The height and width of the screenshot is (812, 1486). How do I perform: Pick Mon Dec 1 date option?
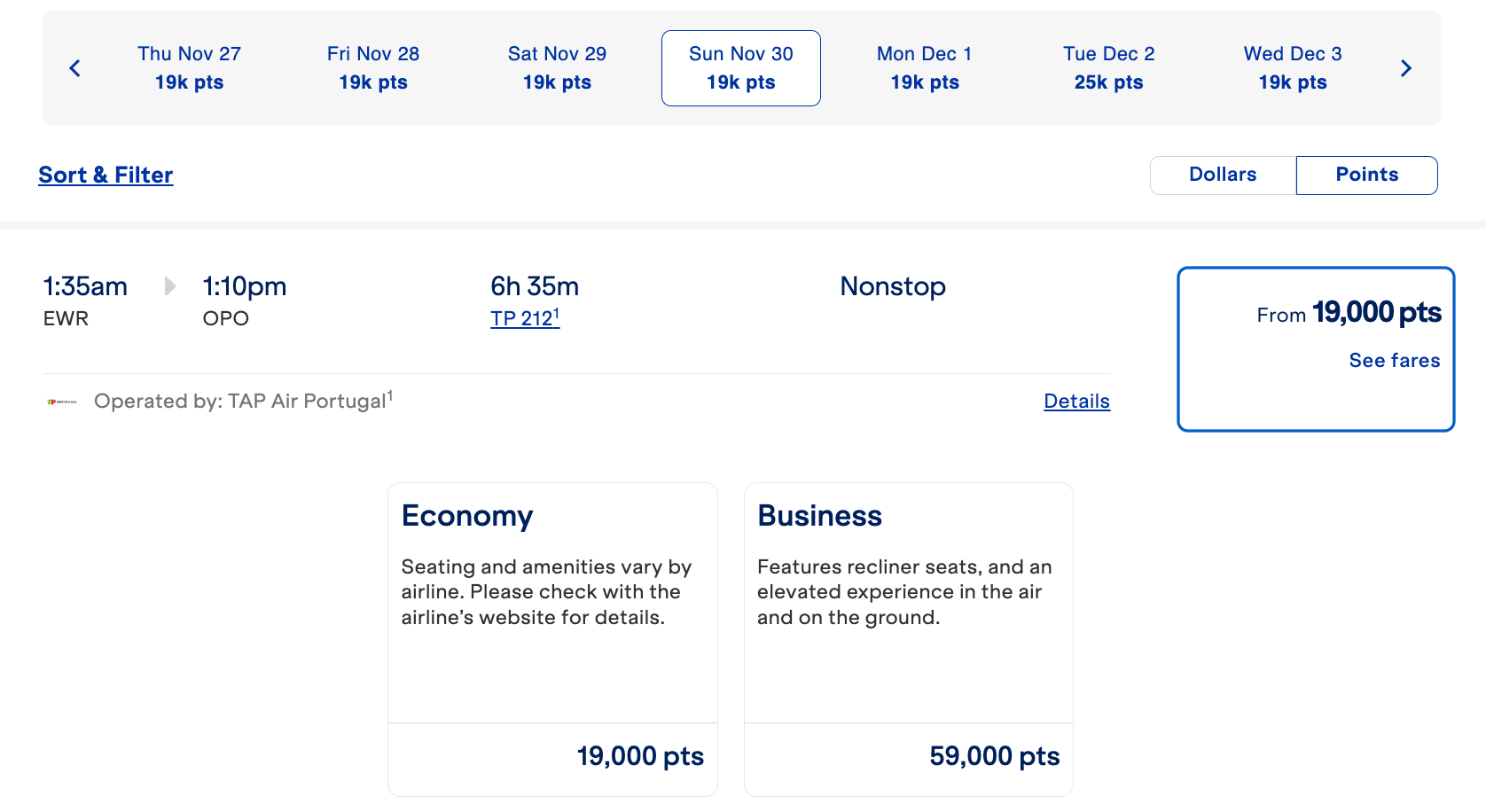(924, 68)
